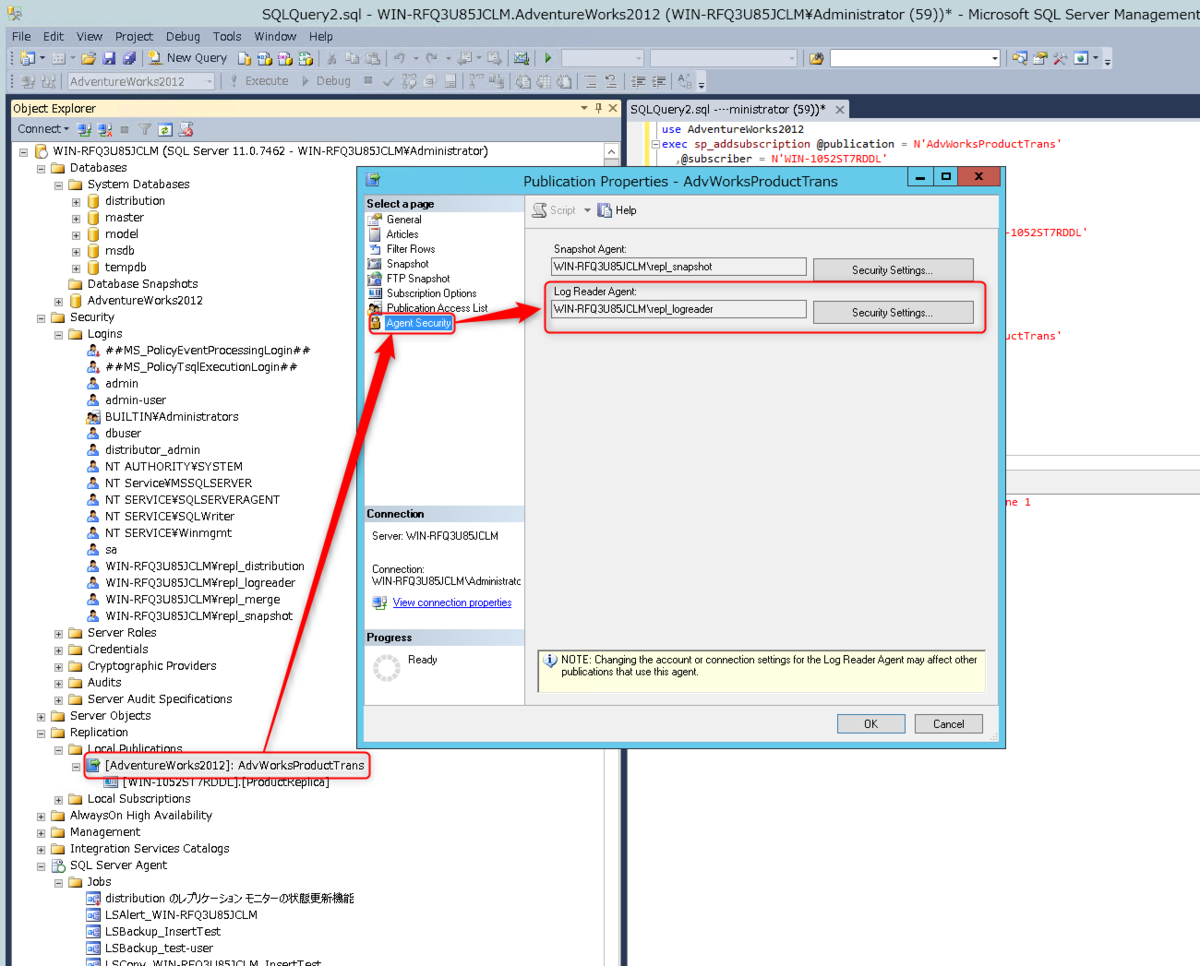Image resolution: width=1200 pixels, height=966 pixels.
Task: Select the General page in Publication Properties
Action: tap(404, 219)
